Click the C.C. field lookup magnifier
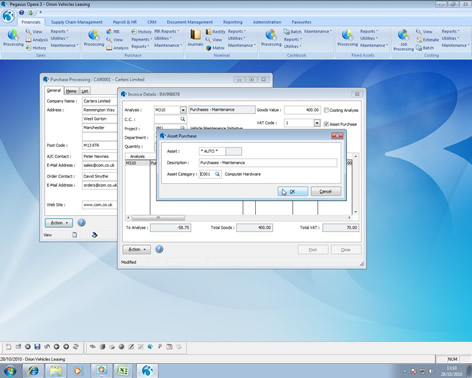The width and height of the screenshot is (472, 378). [183, 119]
